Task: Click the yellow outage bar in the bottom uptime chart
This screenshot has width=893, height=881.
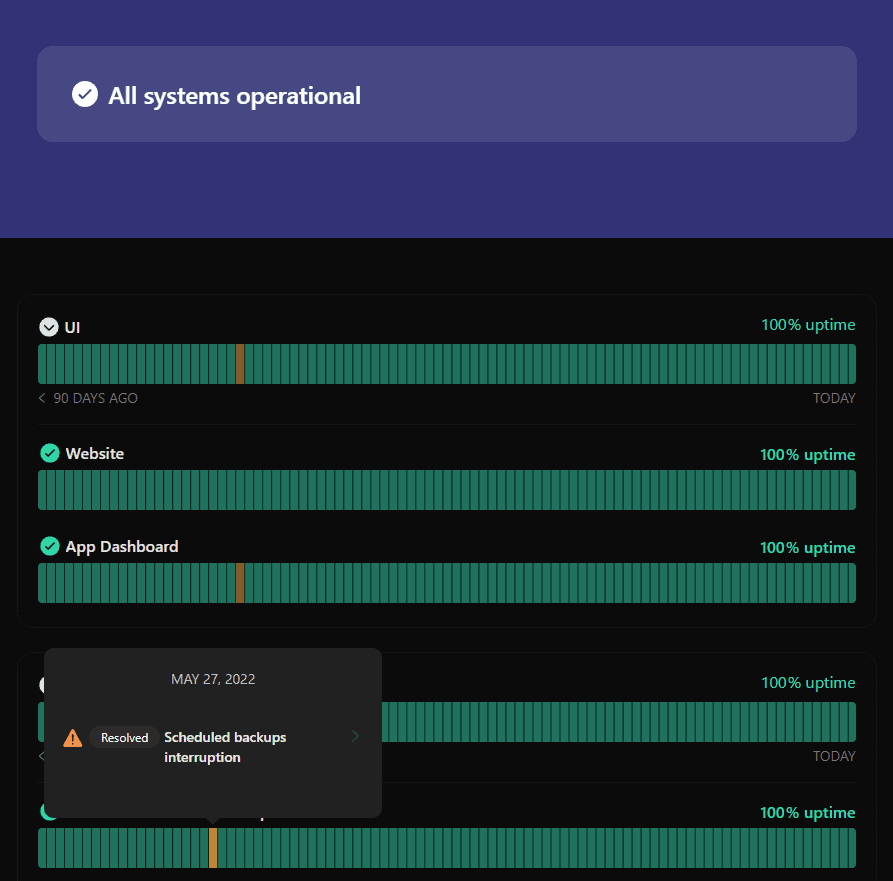Action: (213, 848)
